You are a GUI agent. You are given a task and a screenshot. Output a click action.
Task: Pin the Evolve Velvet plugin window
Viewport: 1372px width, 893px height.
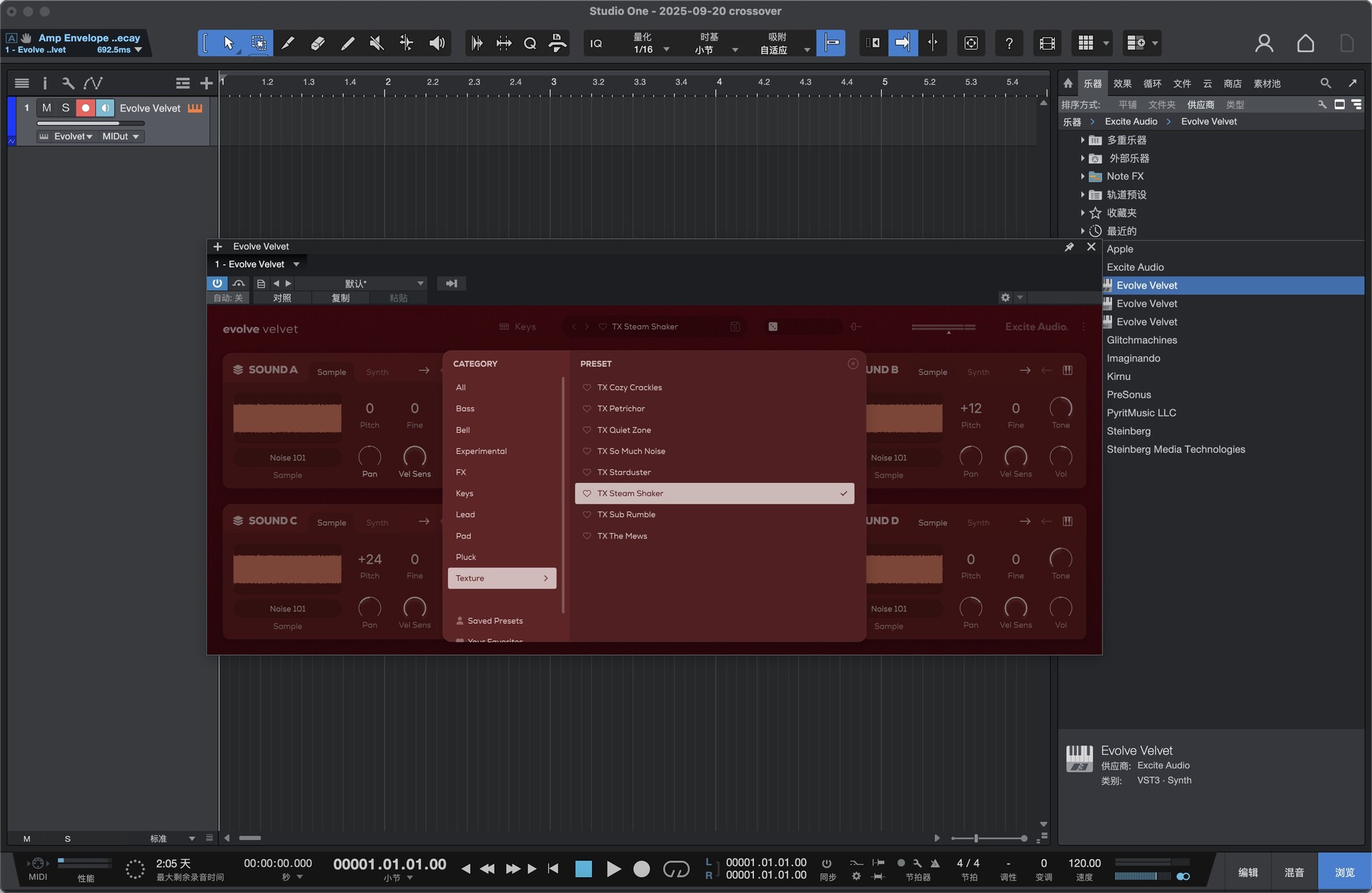1069,246
